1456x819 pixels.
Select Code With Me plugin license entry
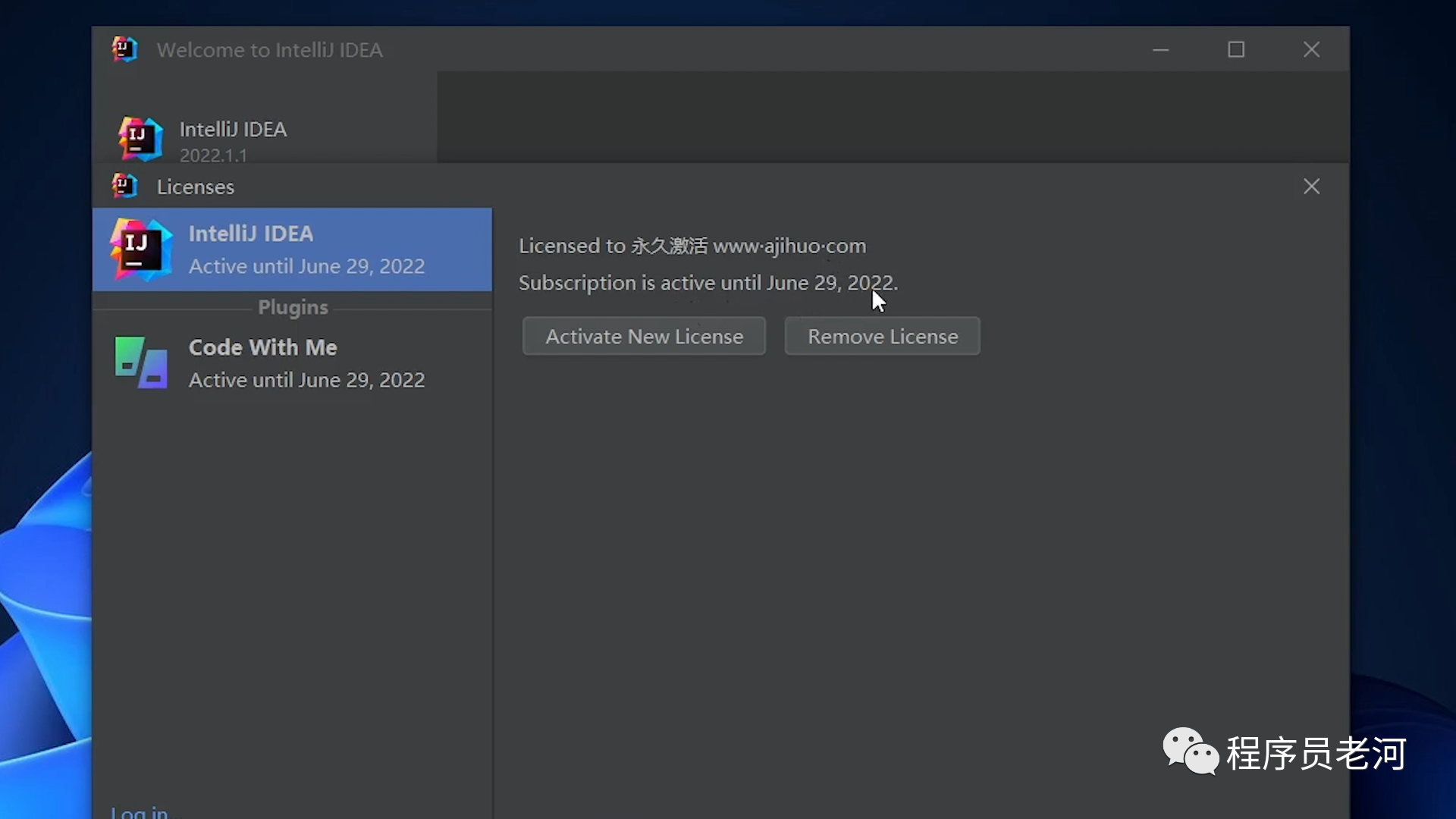coord(292,363)
